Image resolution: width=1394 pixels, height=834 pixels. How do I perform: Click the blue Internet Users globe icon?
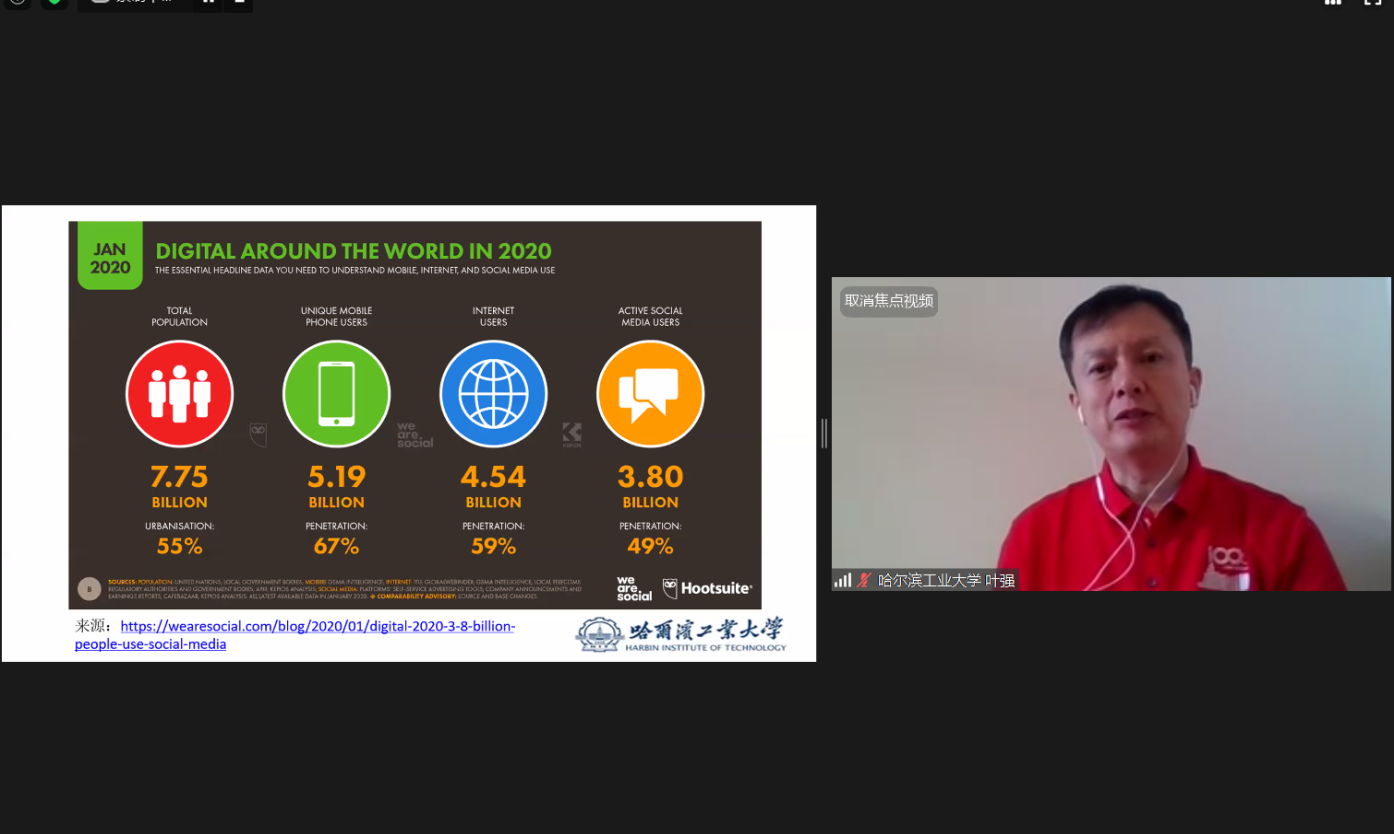[x=493, y=394]
